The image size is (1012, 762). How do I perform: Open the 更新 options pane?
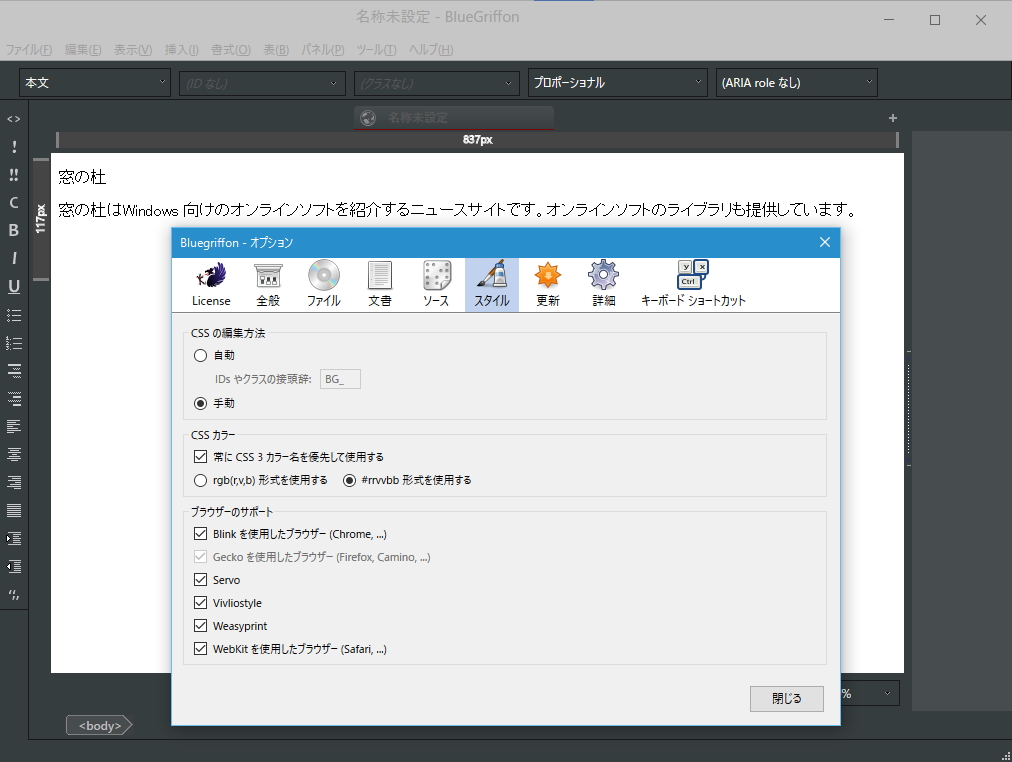(548, 285)
